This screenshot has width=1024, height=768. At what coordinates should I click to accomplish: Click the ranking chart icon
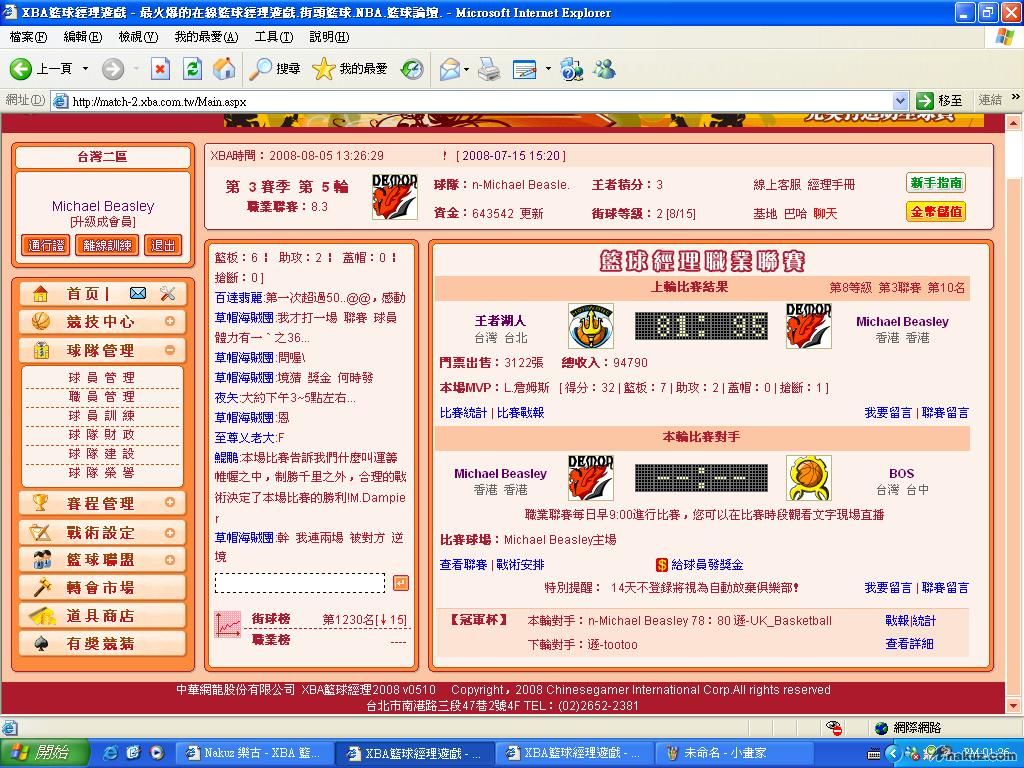(x=228, y=624)
